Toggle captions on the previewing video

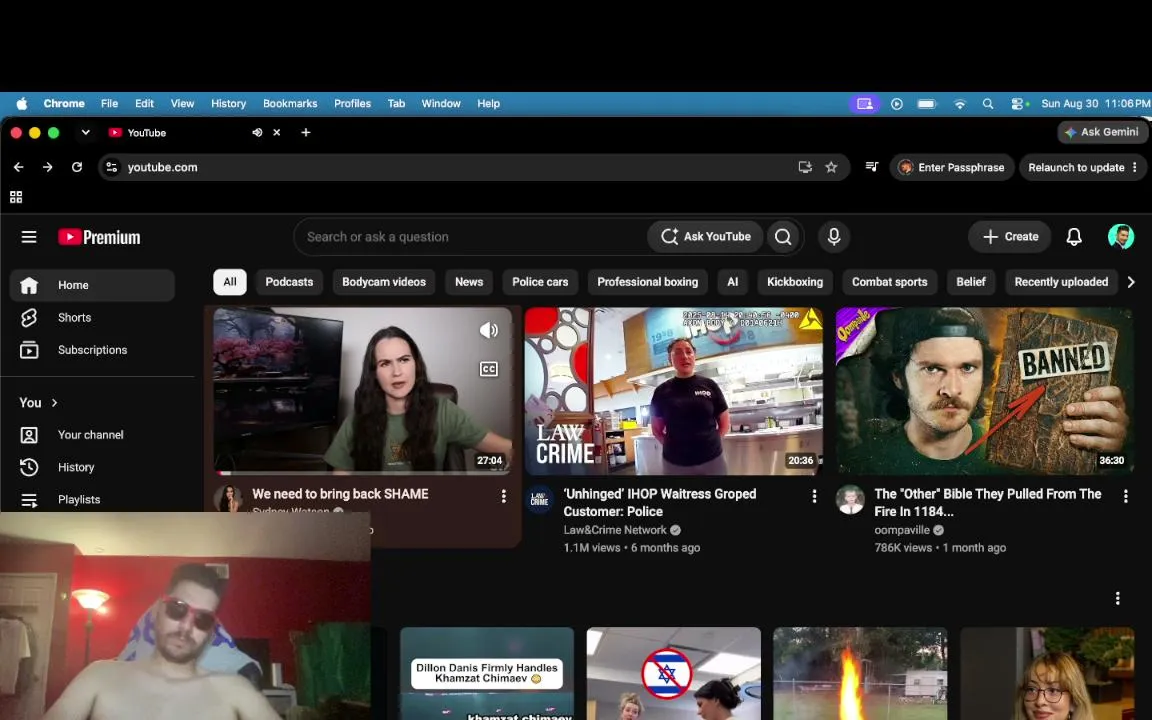coord(489,369)
